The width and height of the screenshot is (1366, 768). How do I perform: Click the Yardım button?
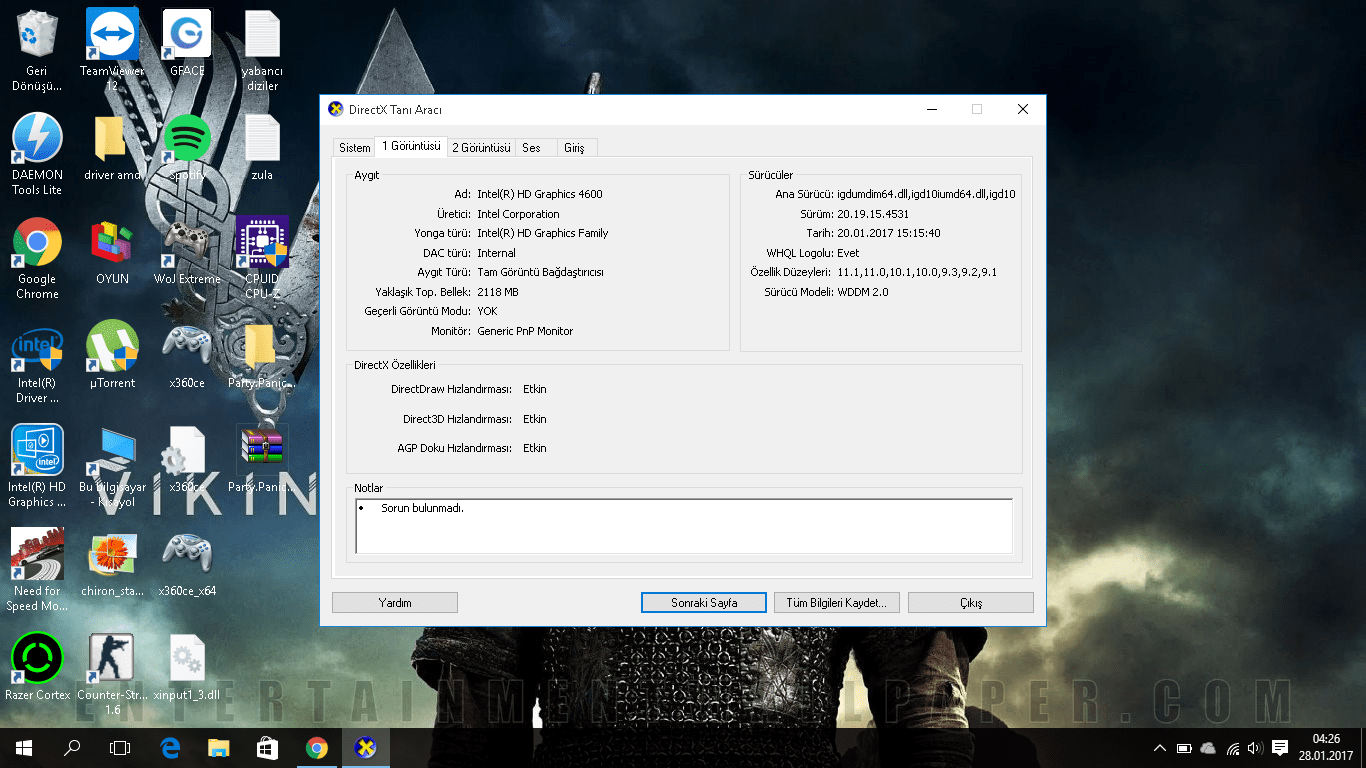[x=395, y=603]
